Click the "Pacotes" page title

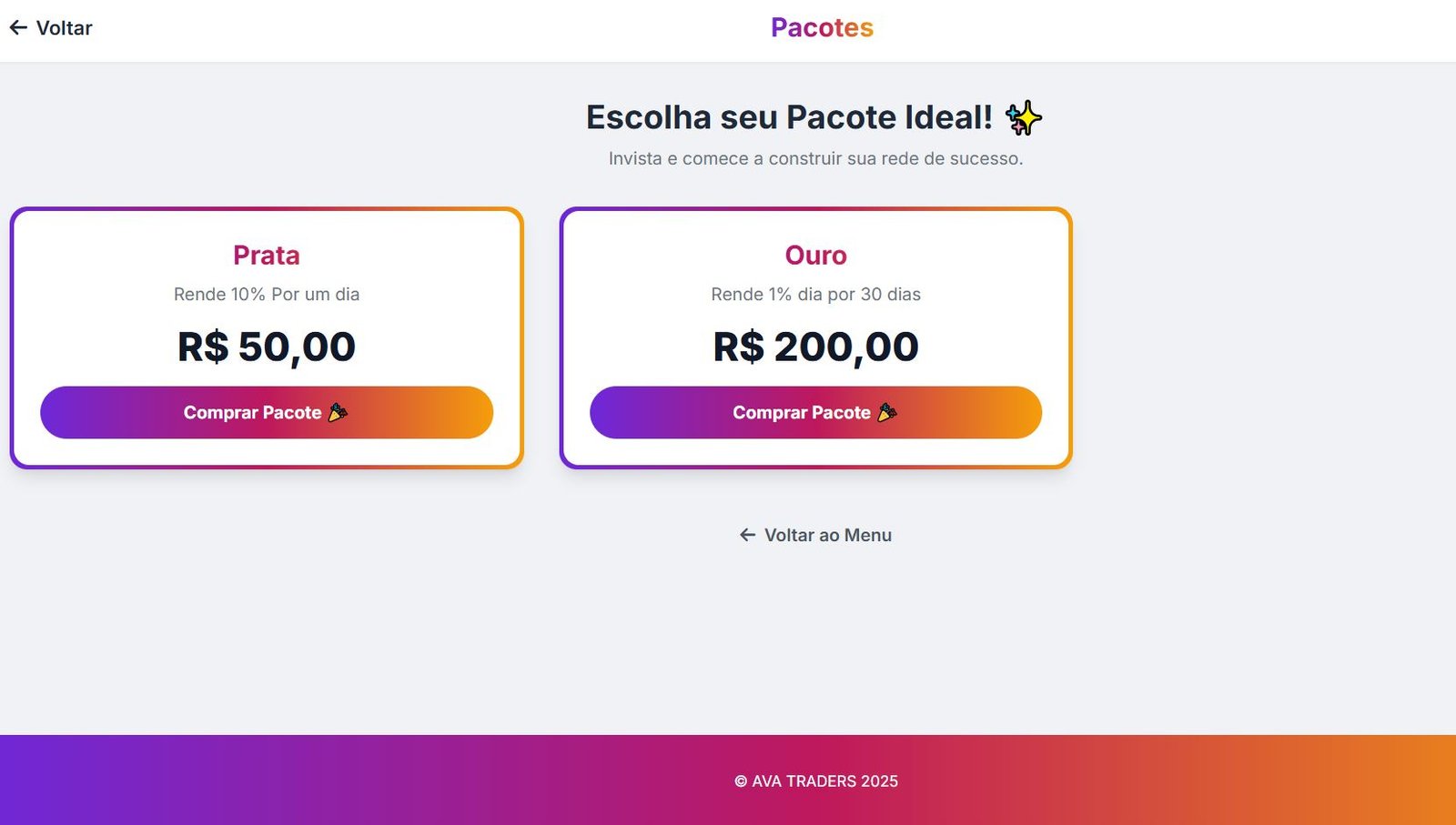[822, 27]
